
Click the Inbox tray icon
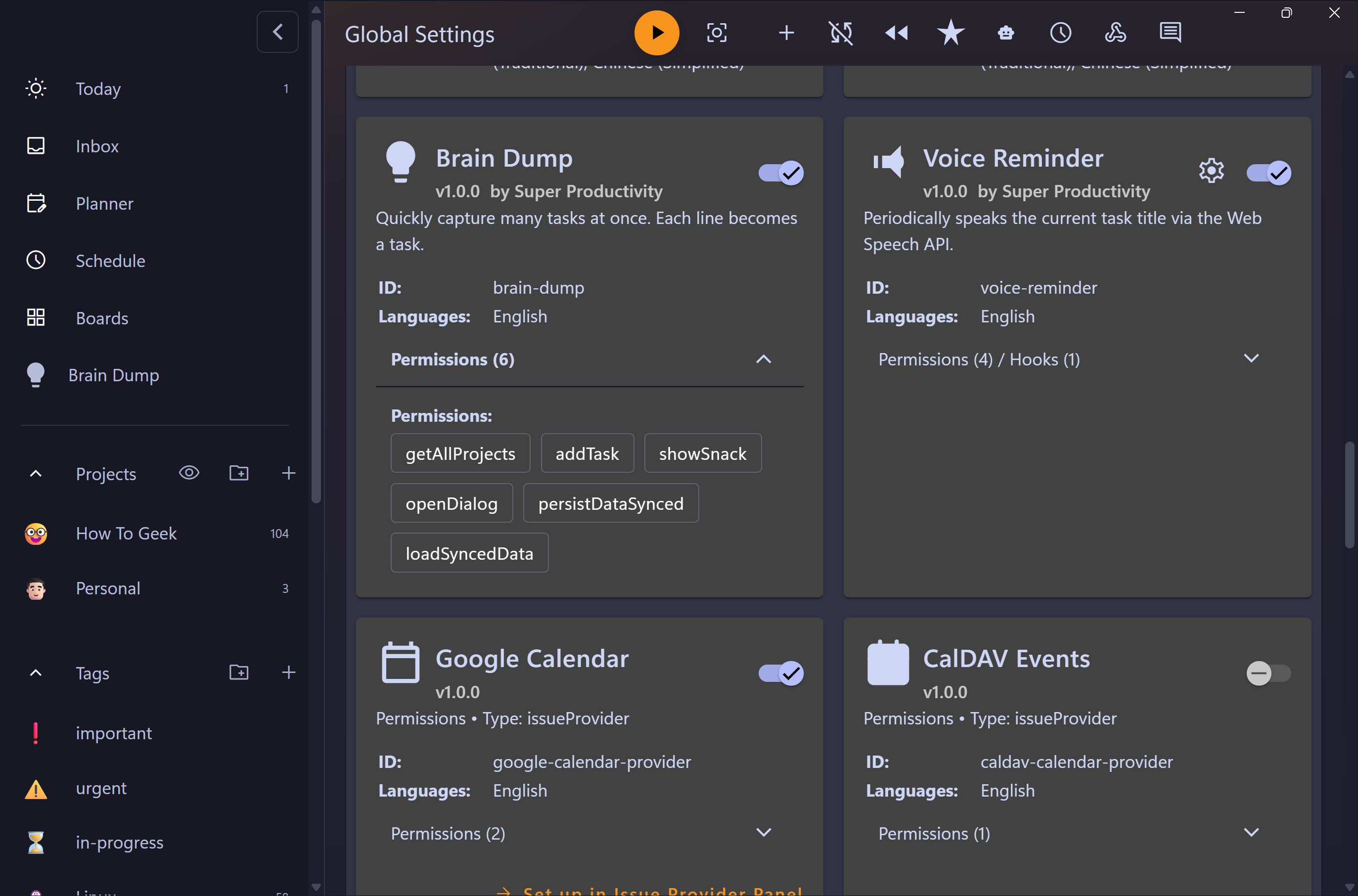(x=36, y=146)
